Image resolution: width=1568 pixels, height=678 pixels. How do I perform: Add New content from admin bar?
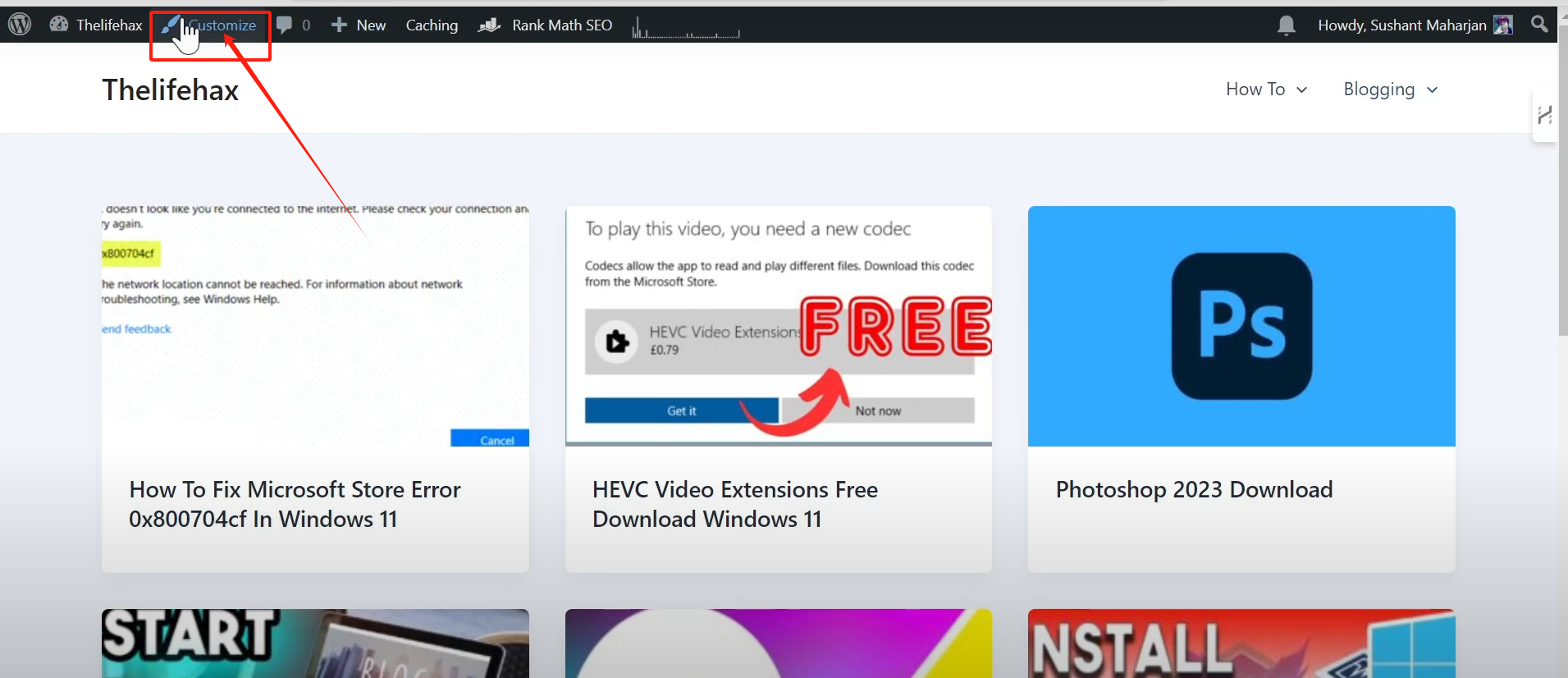pos(359,25)
